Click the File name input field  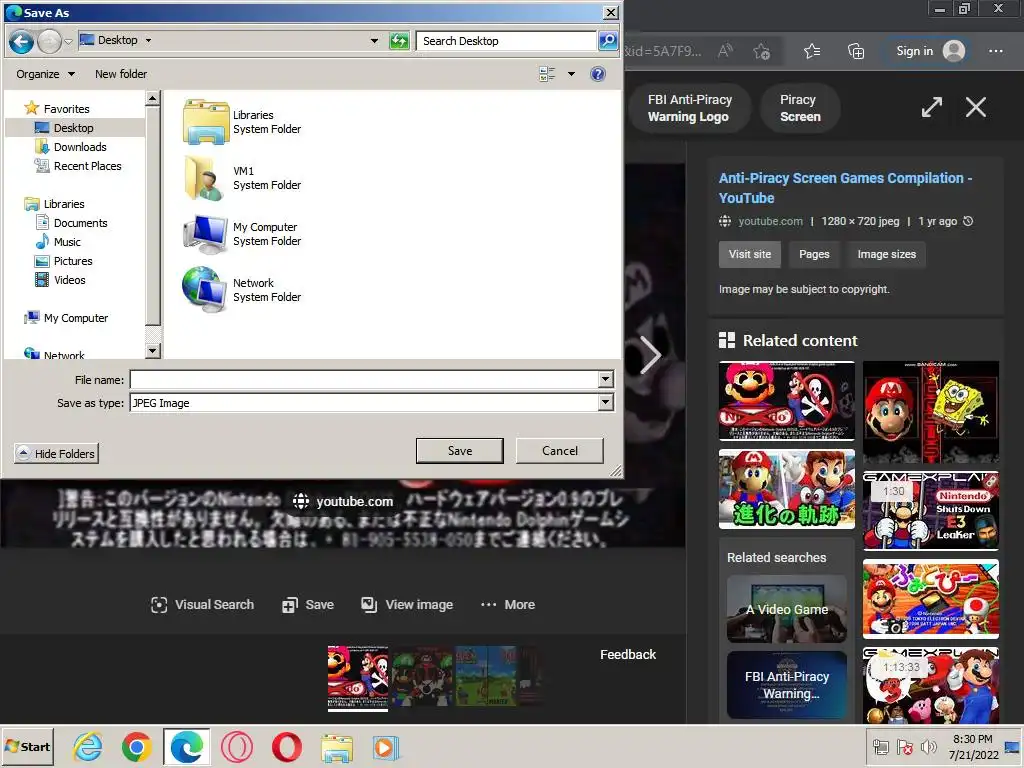(364, 379)
